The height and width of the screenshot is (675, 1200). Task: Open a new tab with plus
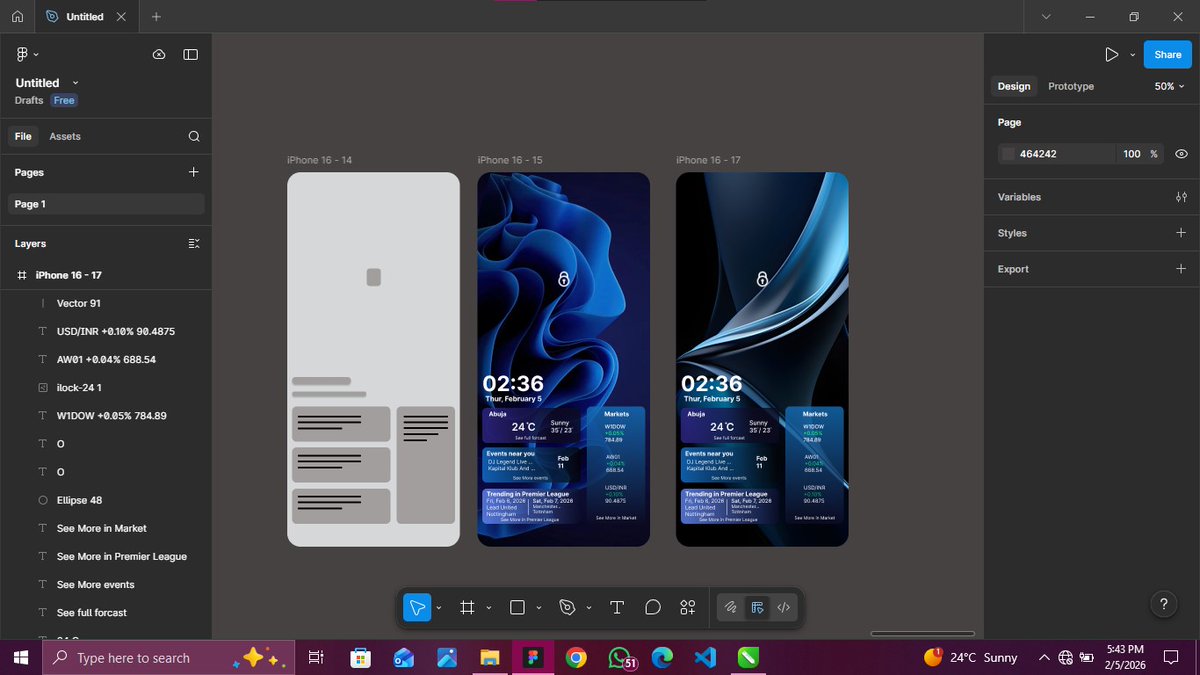pos(156,17)
